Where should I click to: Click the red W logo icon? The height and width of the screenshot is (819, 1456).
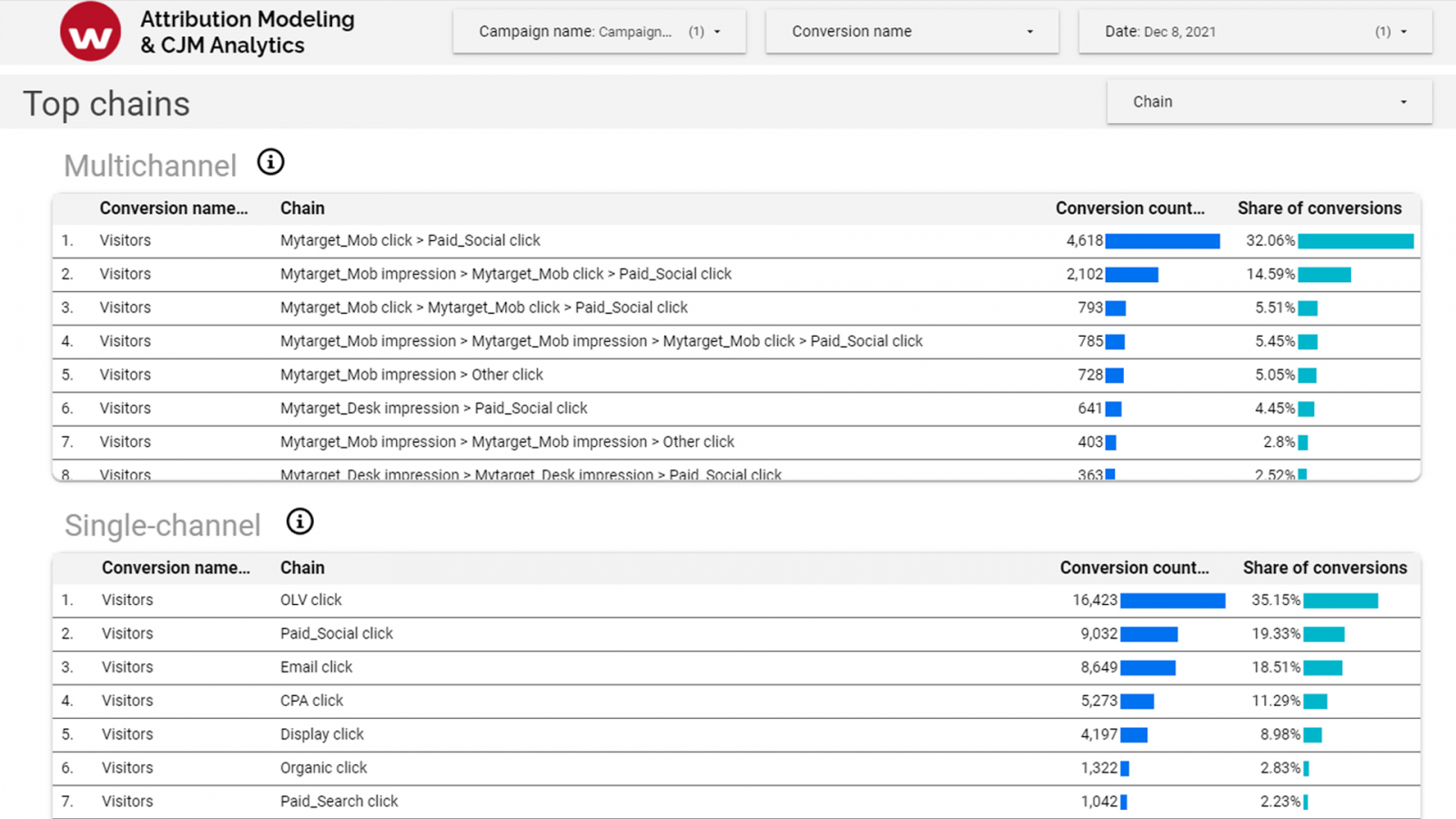[x=90, y=32]
